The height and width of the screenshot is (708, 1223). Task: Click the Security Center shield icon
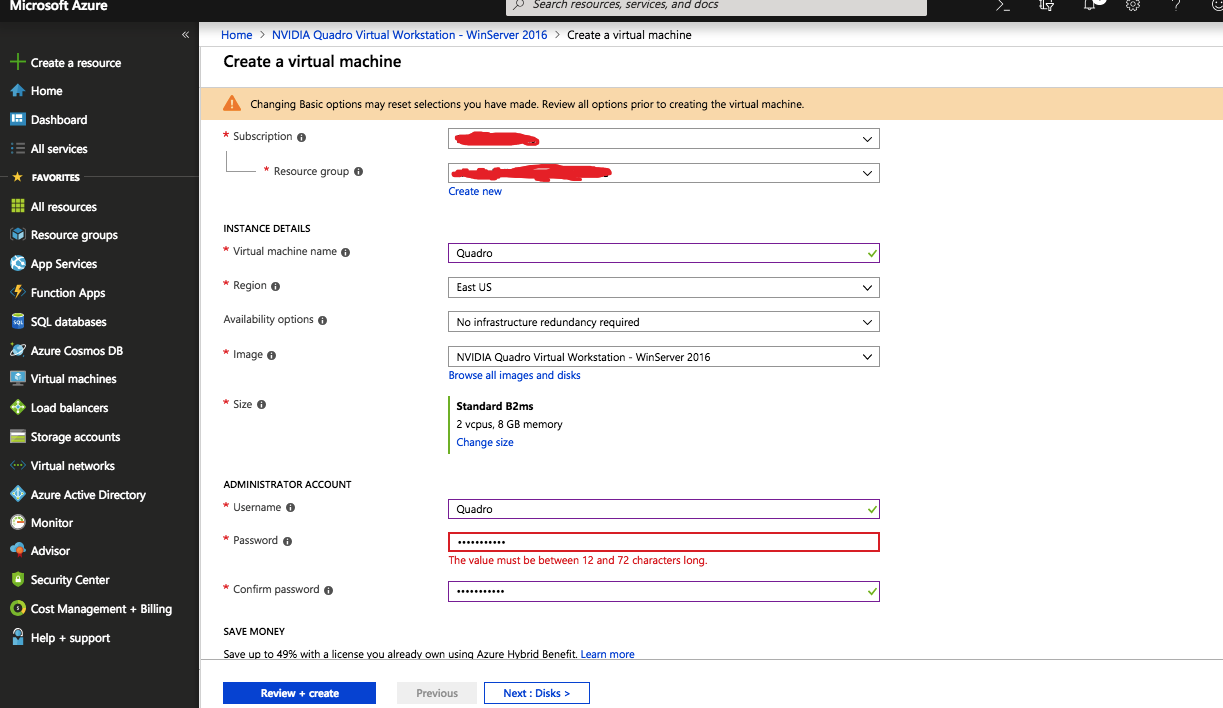coord(17,580)
